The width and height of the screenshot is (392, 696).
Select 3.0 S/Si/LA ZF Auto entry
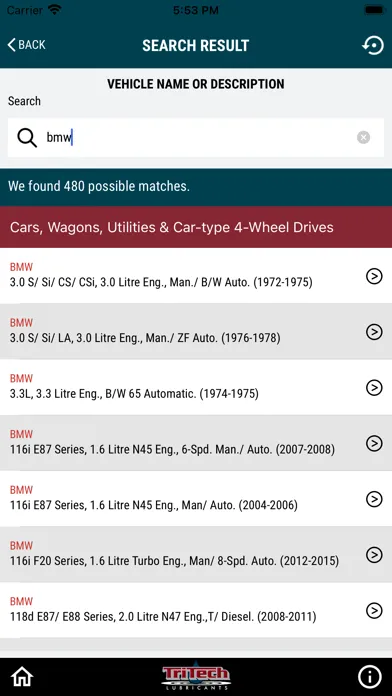pos(196,332)
